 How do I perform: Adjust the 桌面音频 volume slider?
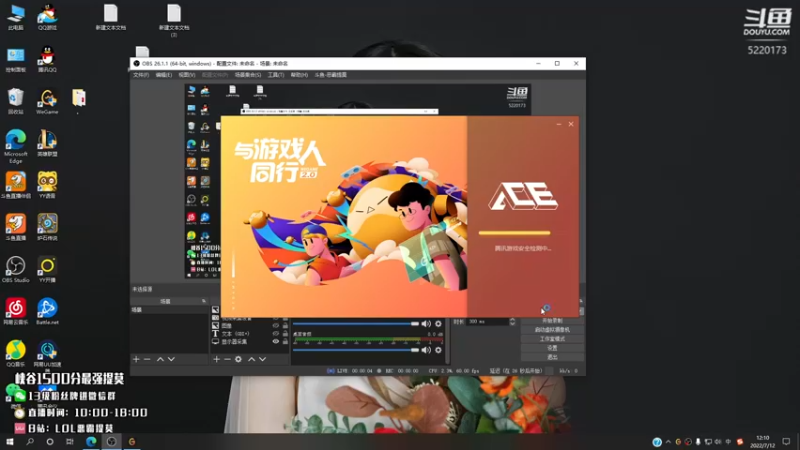tap(356, 350)
